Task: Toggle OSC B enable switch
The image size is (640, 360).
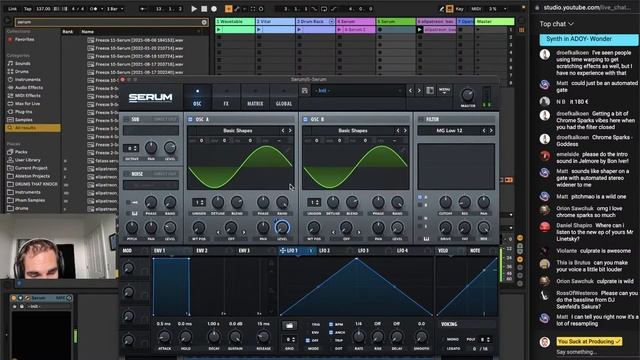Action: pos(305,119)
